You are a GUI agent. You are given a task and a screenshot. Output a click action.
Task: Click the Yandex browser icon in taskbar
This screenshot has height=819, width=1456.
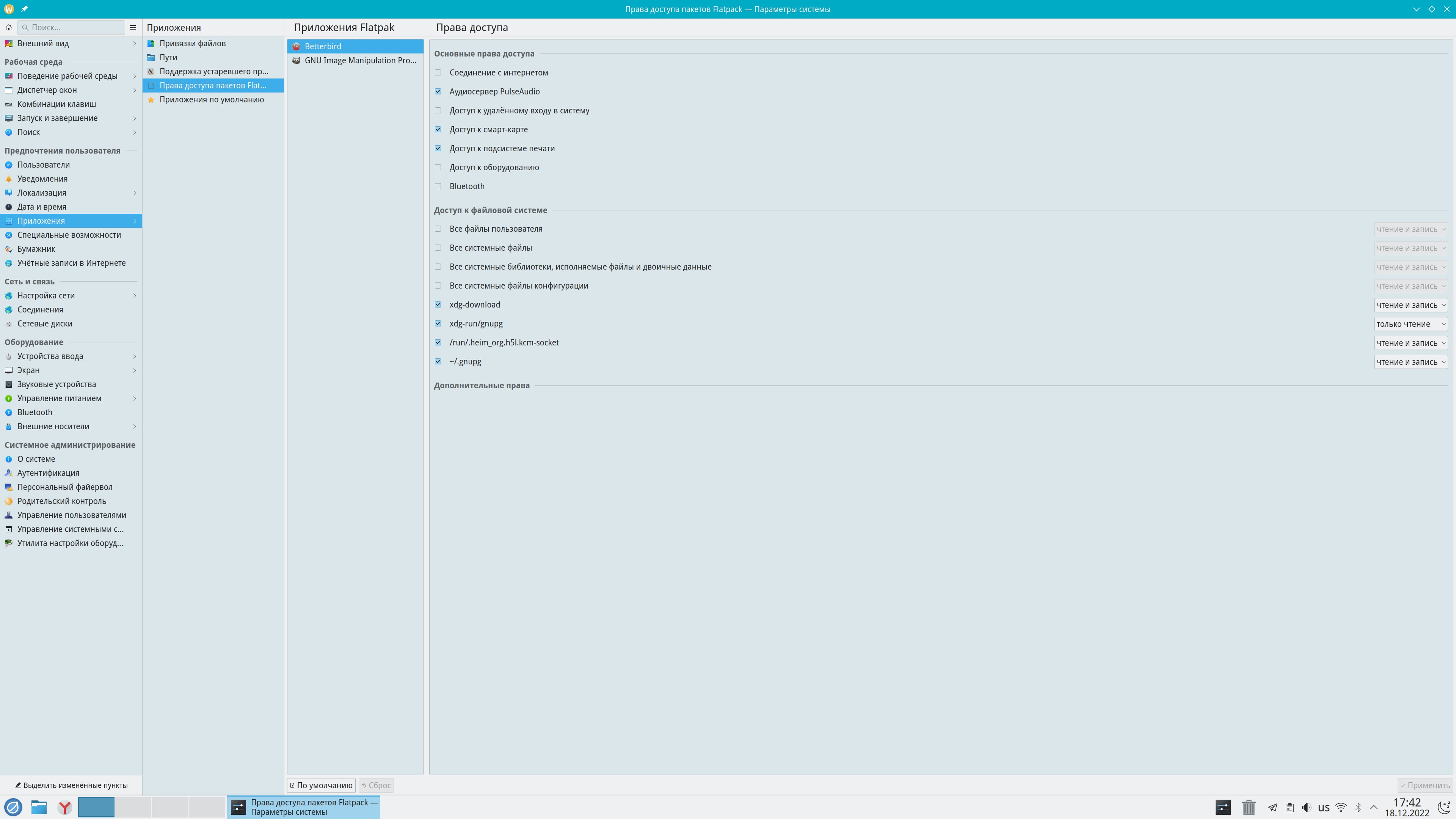pyautogui.click(x=65, y=807)
